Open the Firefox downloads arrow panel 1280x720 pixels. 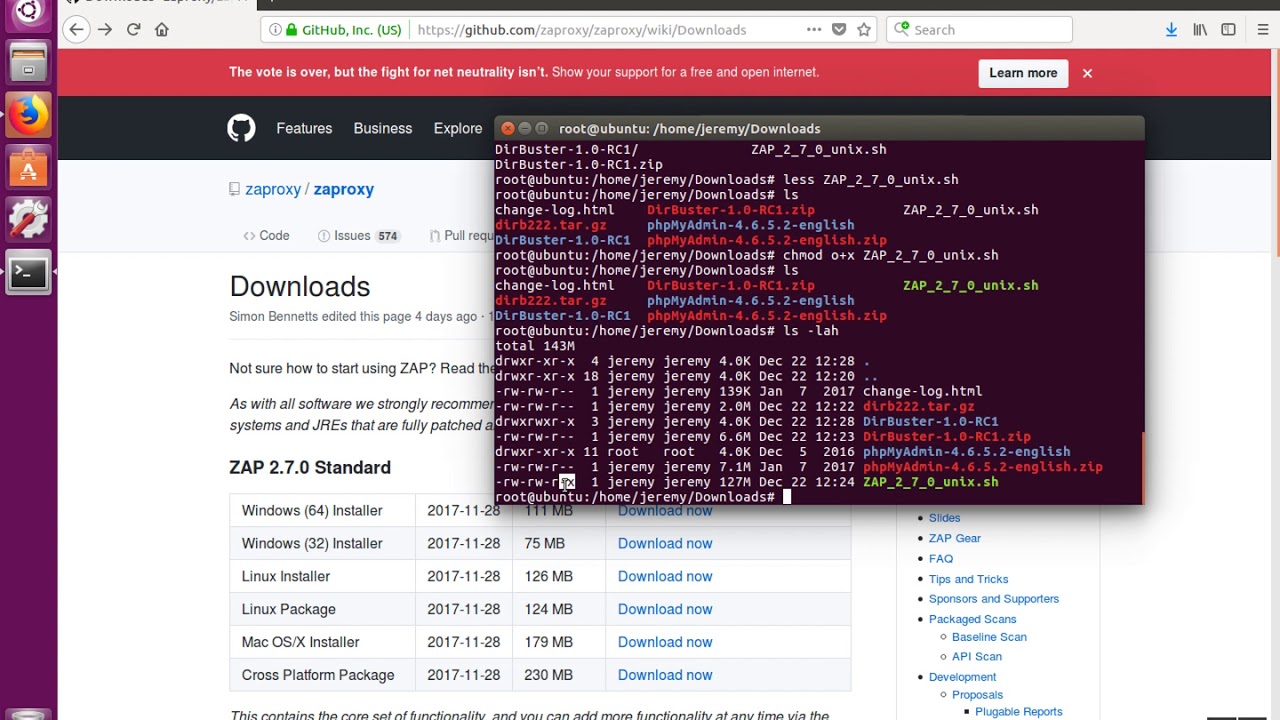[x=1171, y=30]
